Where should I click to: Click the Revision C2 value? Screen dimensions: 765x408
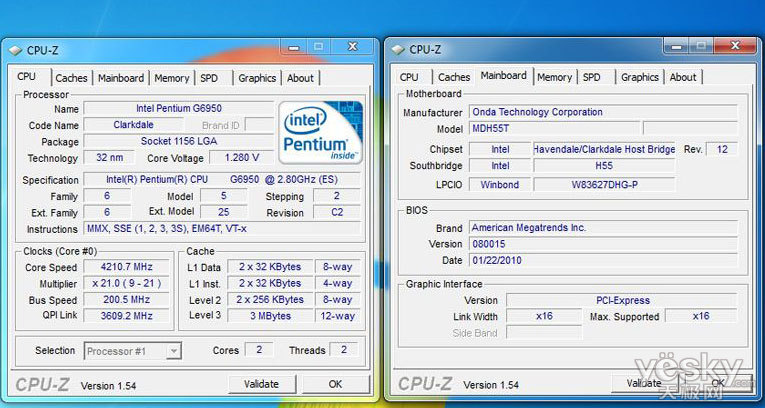(337, 212)
